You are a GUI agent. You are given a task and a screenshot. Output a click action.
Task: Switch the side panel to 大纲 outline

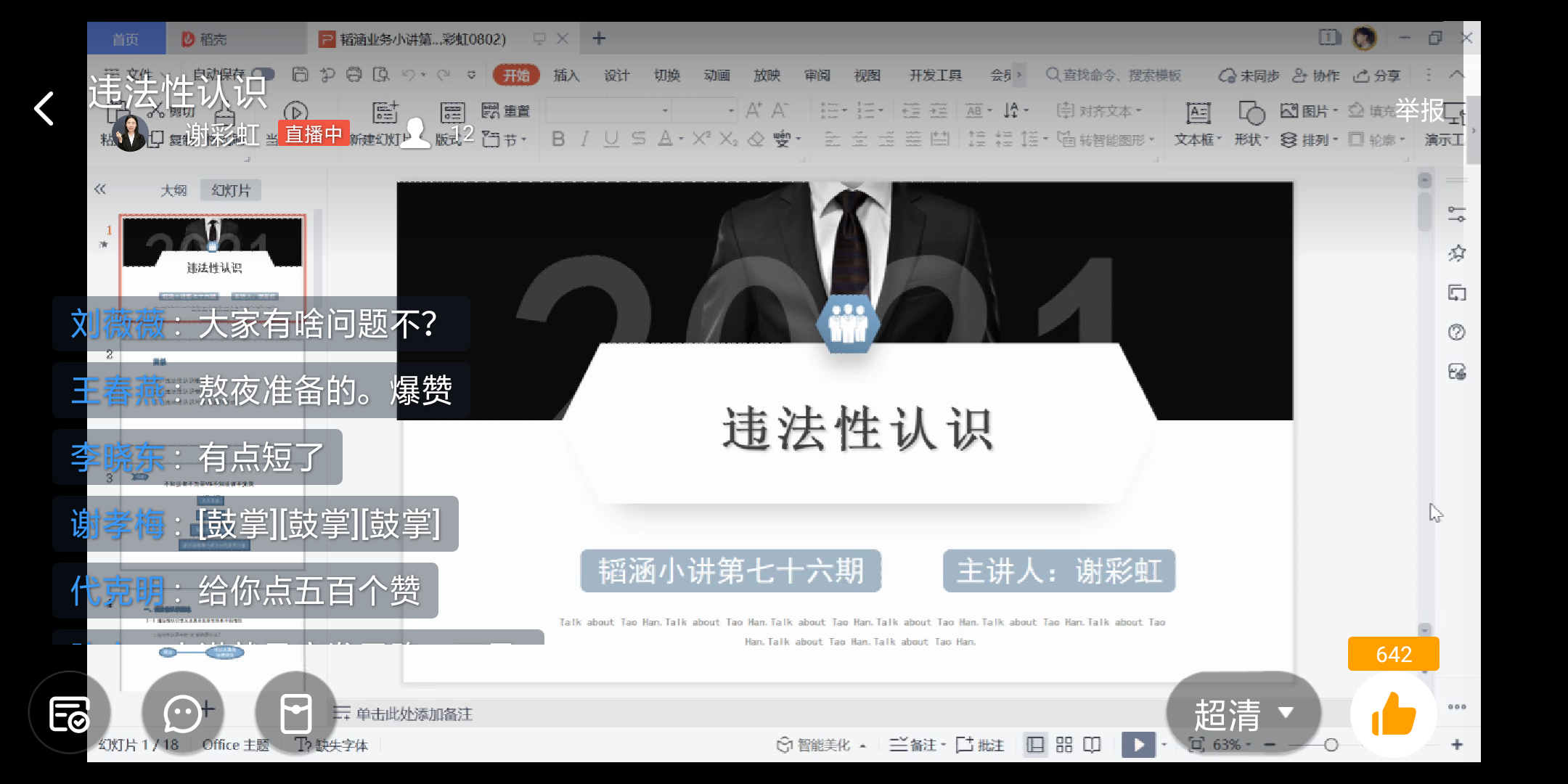173,190
